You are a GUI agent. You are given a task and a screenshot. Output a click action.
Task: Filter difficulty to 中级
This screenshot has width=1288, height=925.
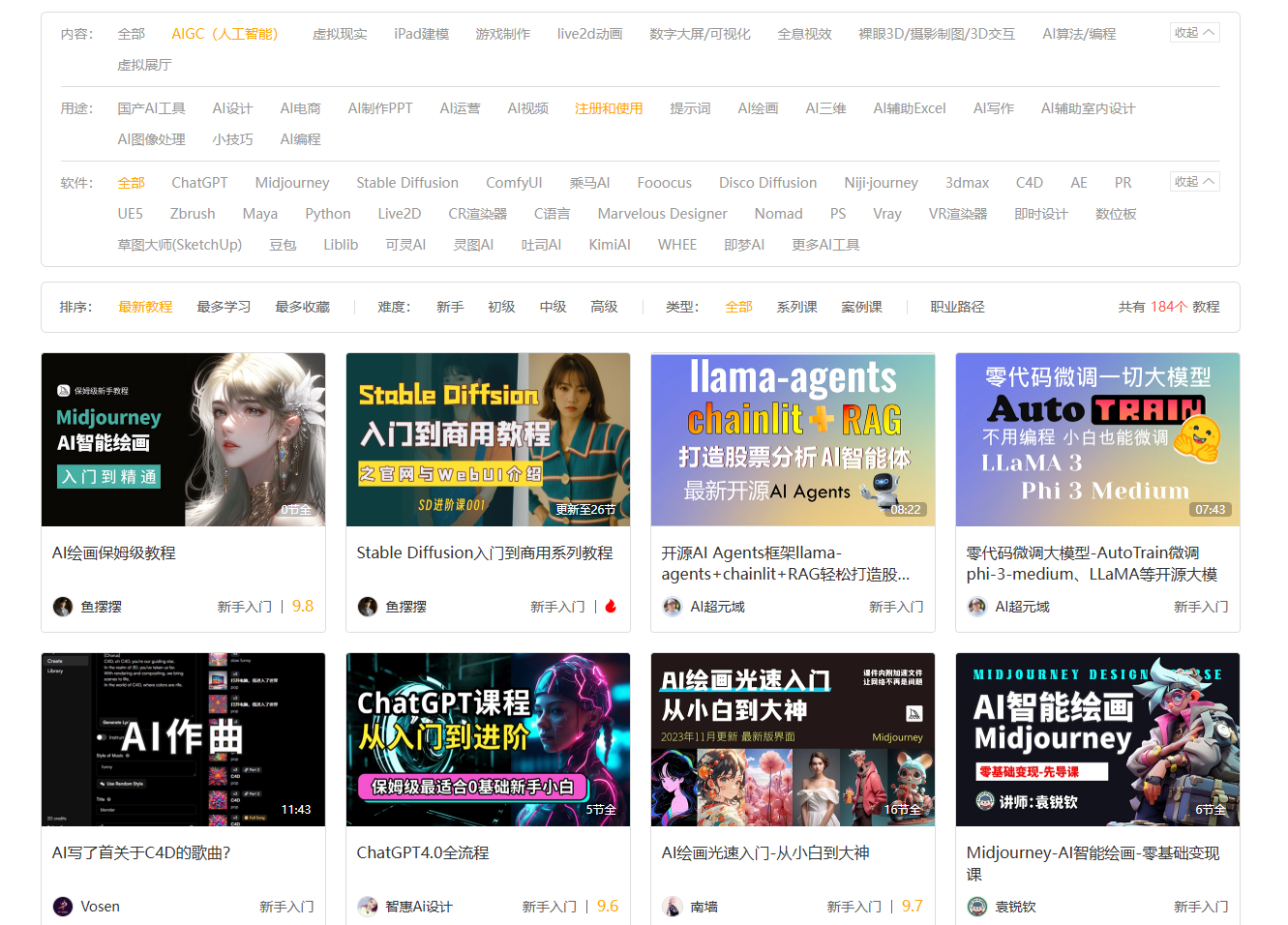(553, 307)
